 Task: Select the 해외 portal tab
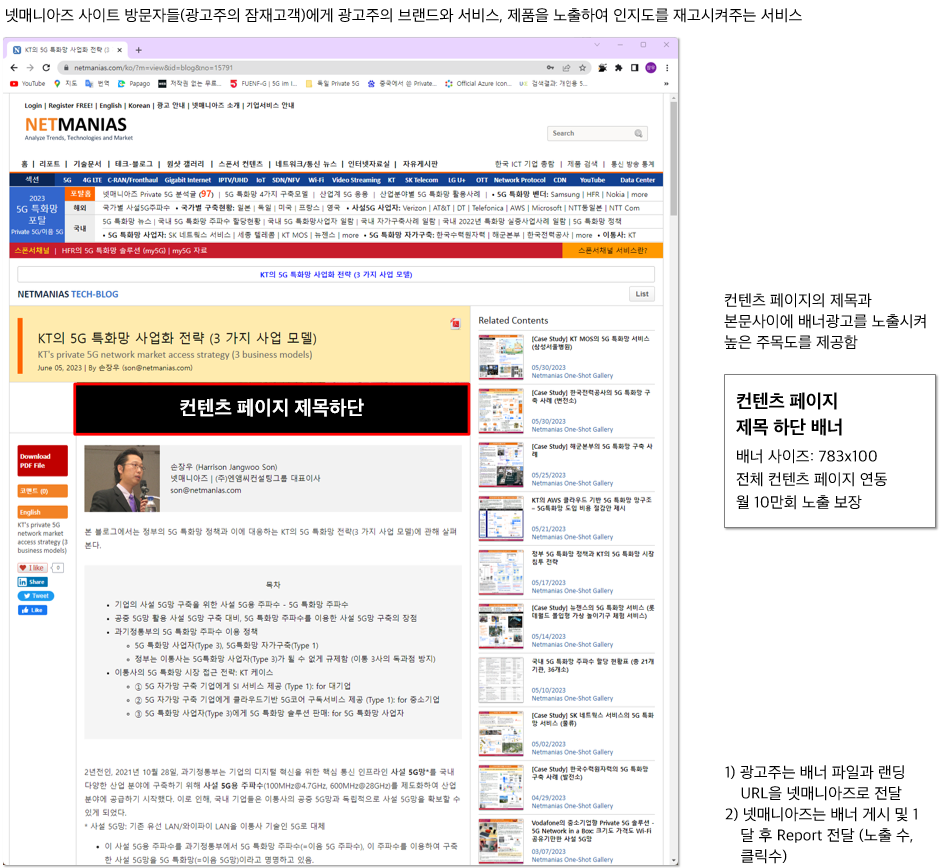[x=80, y=208]
